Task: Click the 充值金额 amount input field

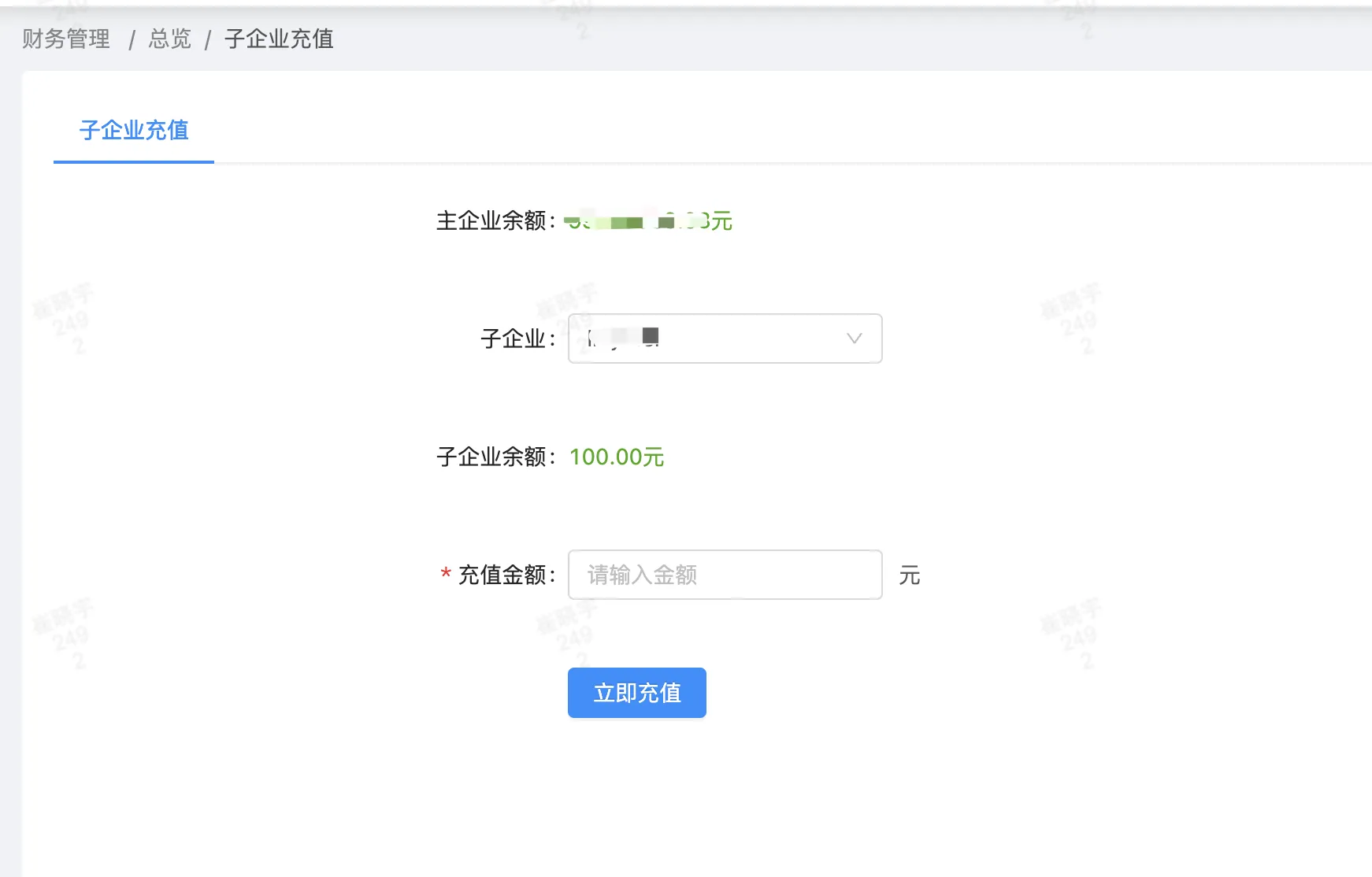Action: pos(725,575)
